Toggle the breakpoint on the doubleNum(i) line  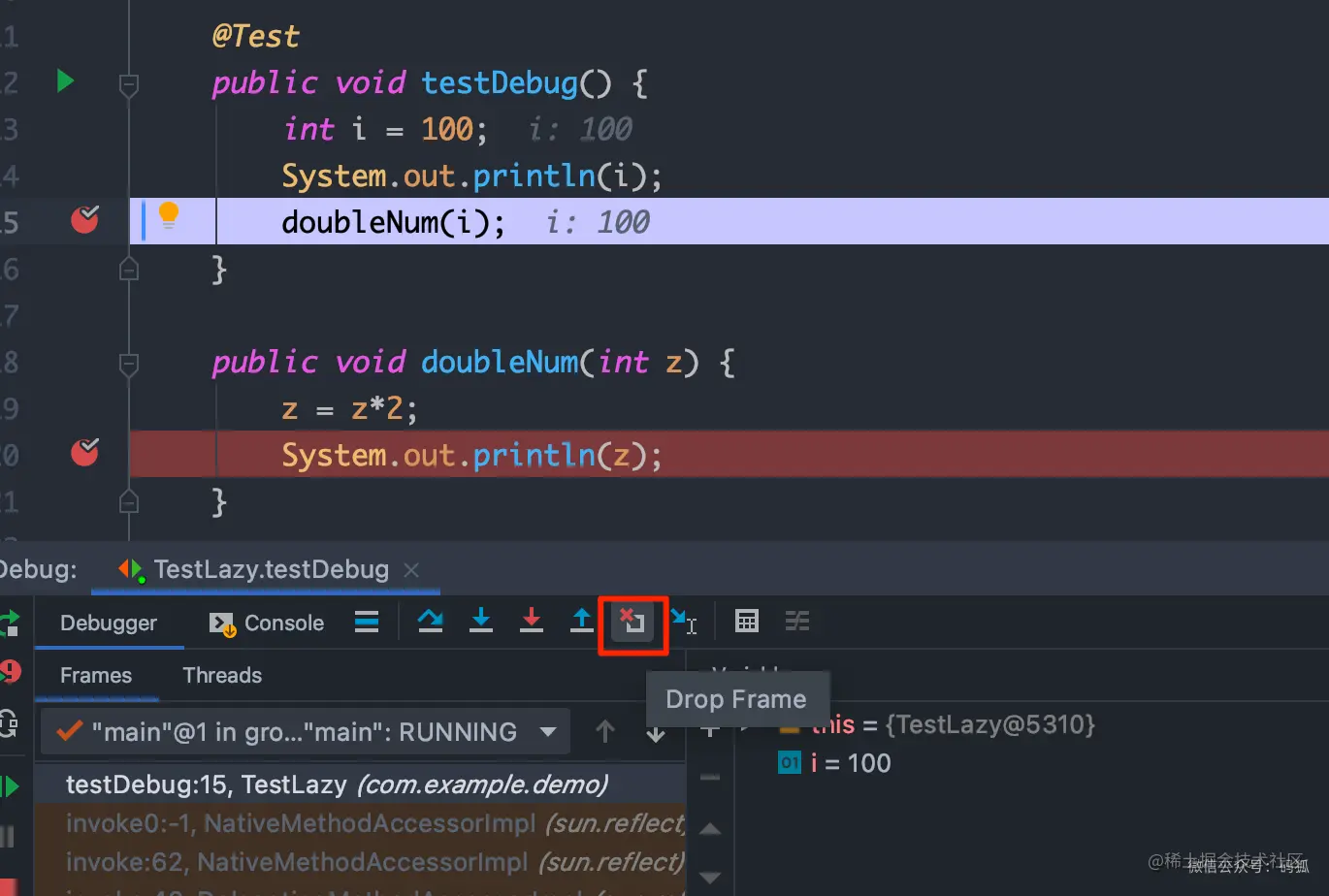[85, 220]
